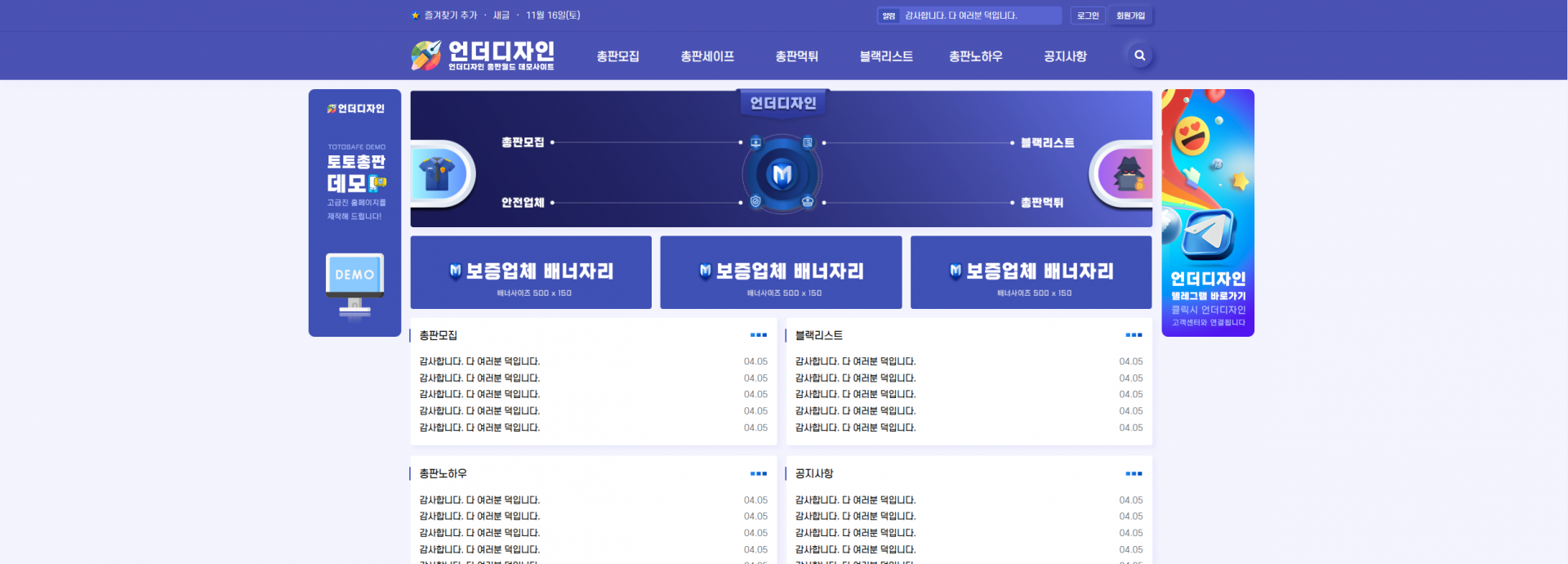Image resolution: width=1568 pixels, height=564 pixels.
Task: Click the left 보증업체 배너자리 banner
Action: tap(531, 272)
